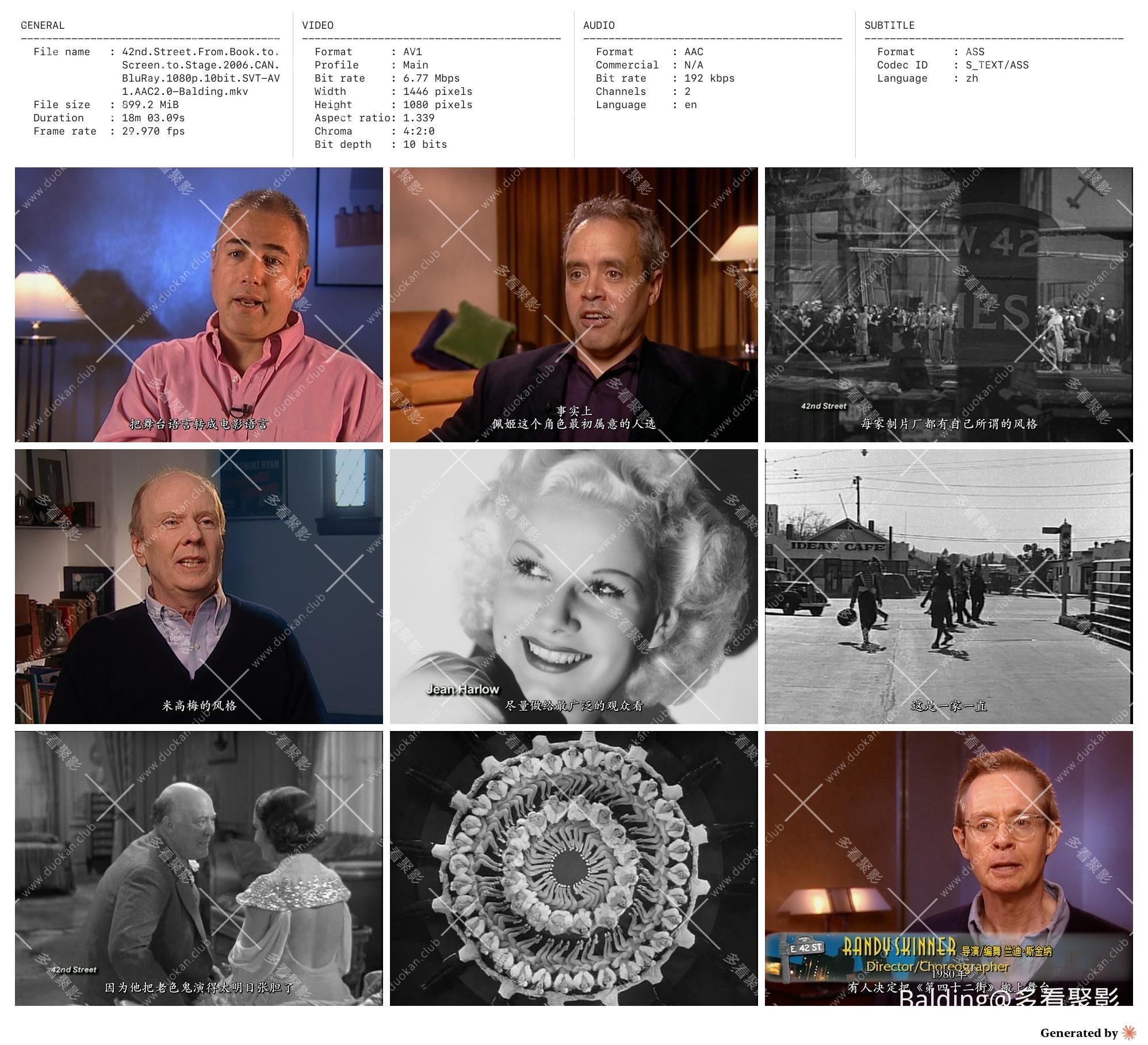This screenshot has height=1045, width=1148.
Task: Select the GENERAL section heading
Action: click(x=43, y=25)
